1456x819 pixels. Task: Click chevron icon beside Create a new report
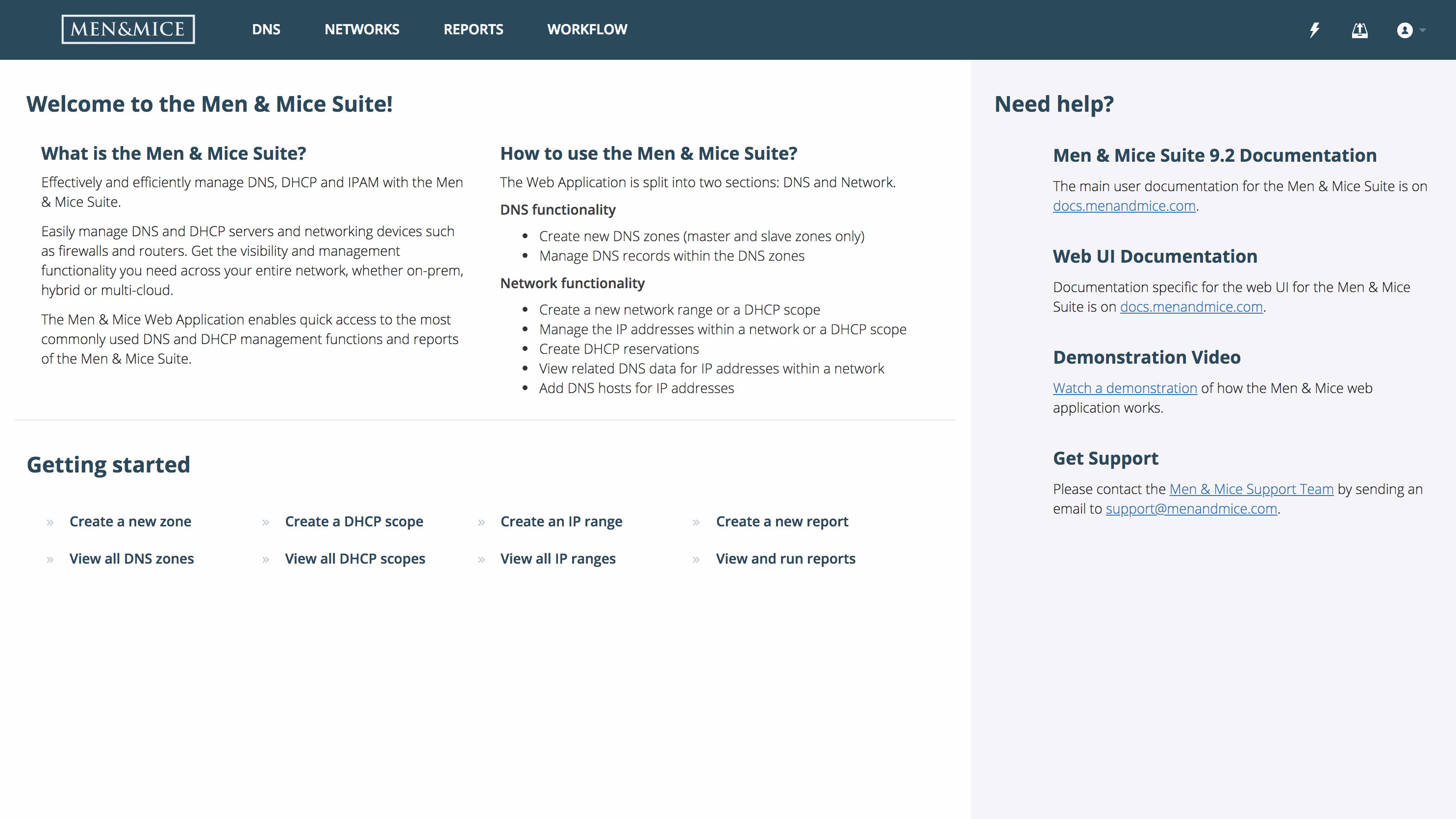point(696,522)
